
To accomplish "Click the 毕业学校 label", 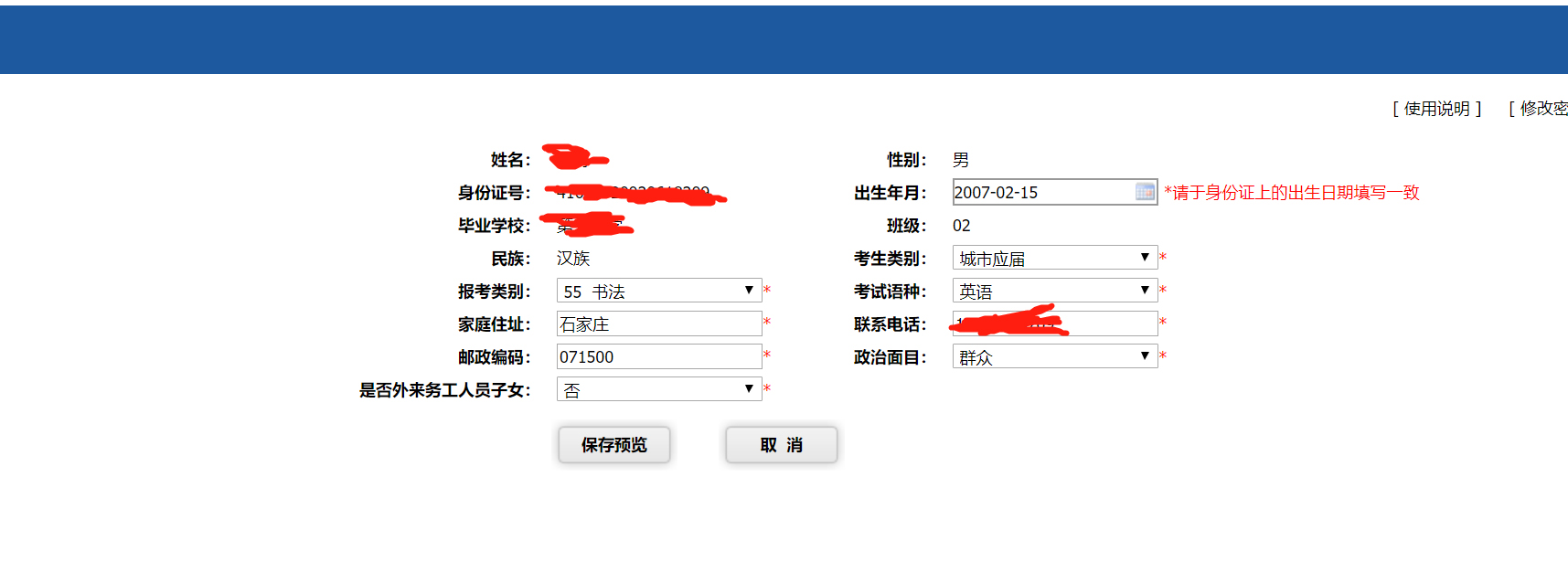I will click(494, 226).
